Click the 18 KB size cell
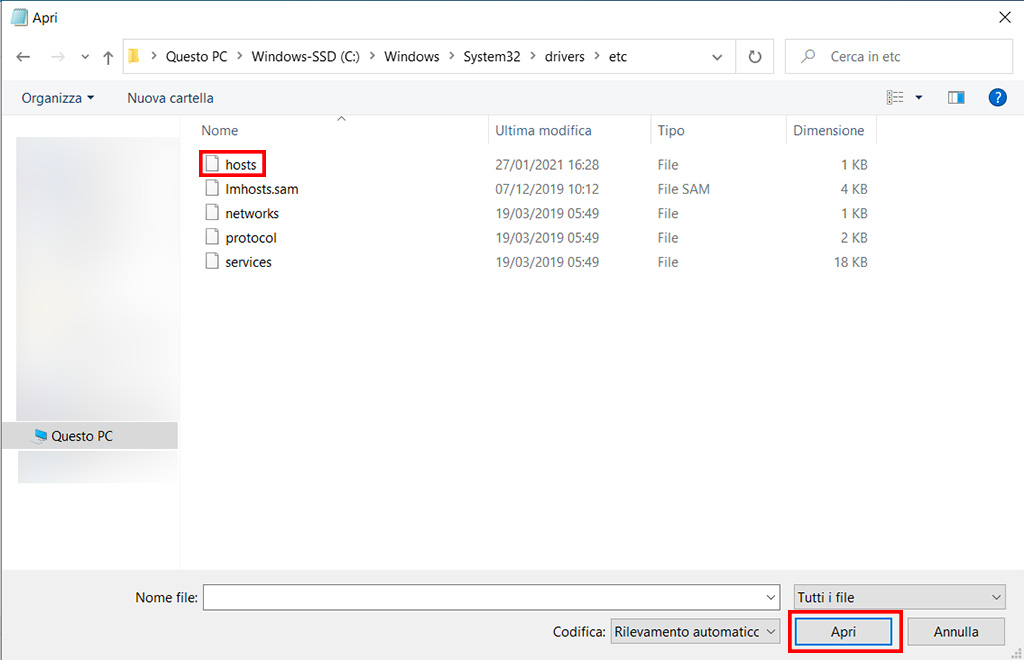 point(850,262)
